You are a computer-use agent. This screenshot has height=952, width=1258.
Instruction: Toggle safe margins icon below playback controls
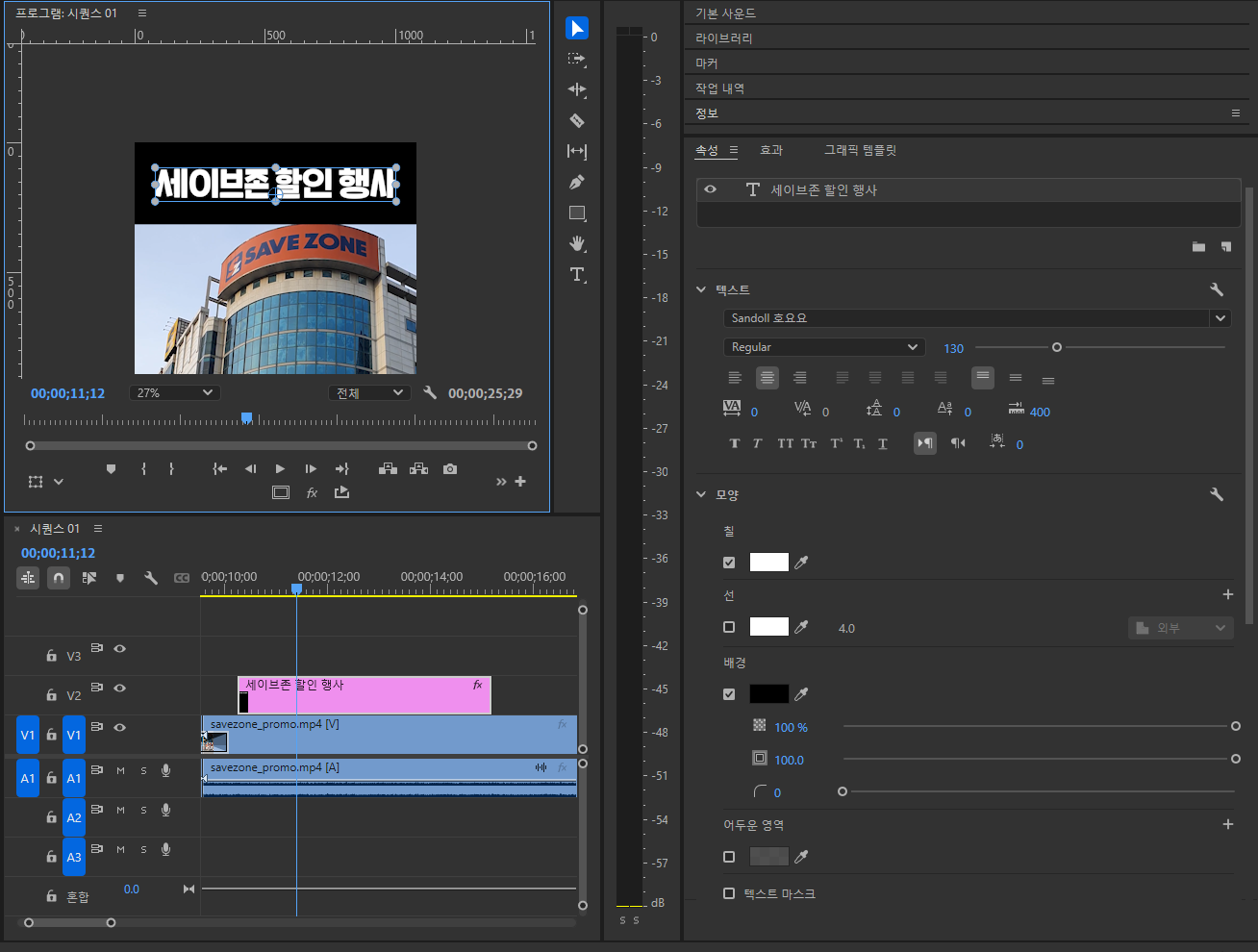click(281, 492)
